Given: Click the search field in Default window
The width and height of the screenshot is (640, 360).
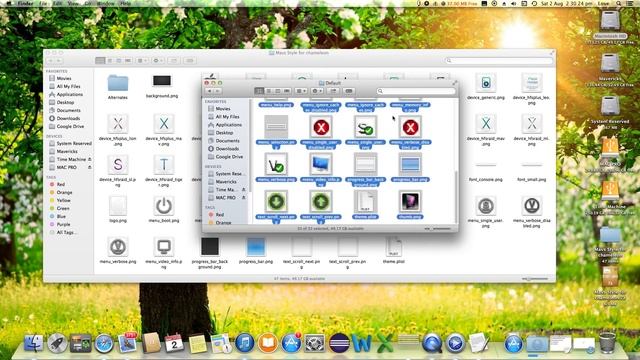Looking at the screenshot, I should coord(416,91).
